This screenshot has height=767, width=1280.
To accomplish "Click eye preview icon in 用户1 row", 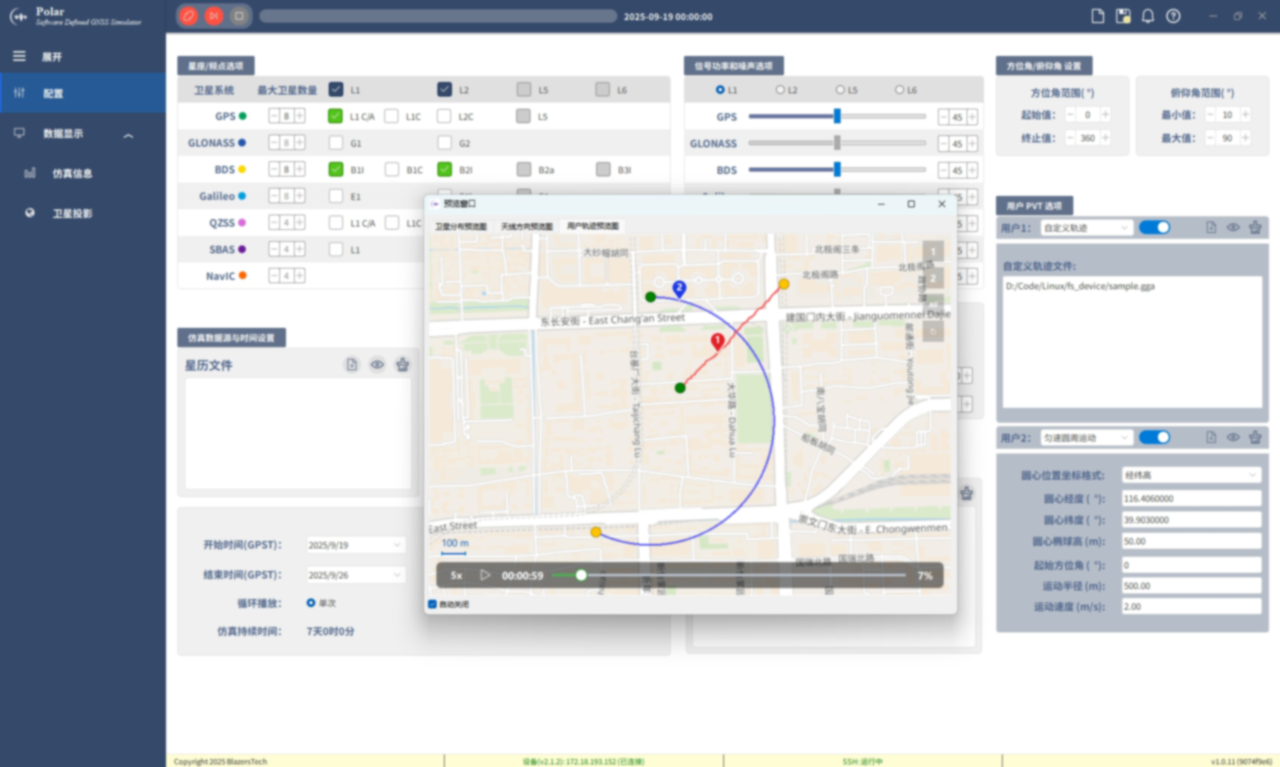I will pos(1233,227).
